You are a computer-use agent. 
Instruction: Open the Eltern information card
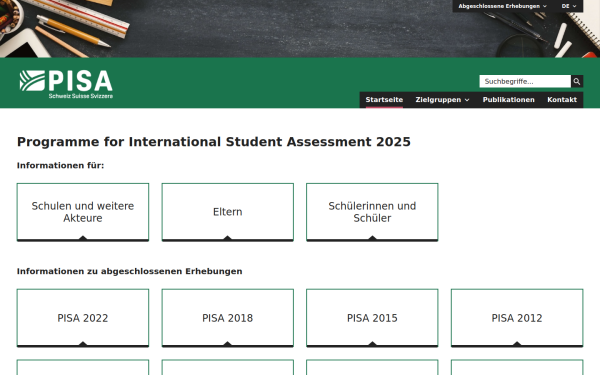[x=228, y=212]
